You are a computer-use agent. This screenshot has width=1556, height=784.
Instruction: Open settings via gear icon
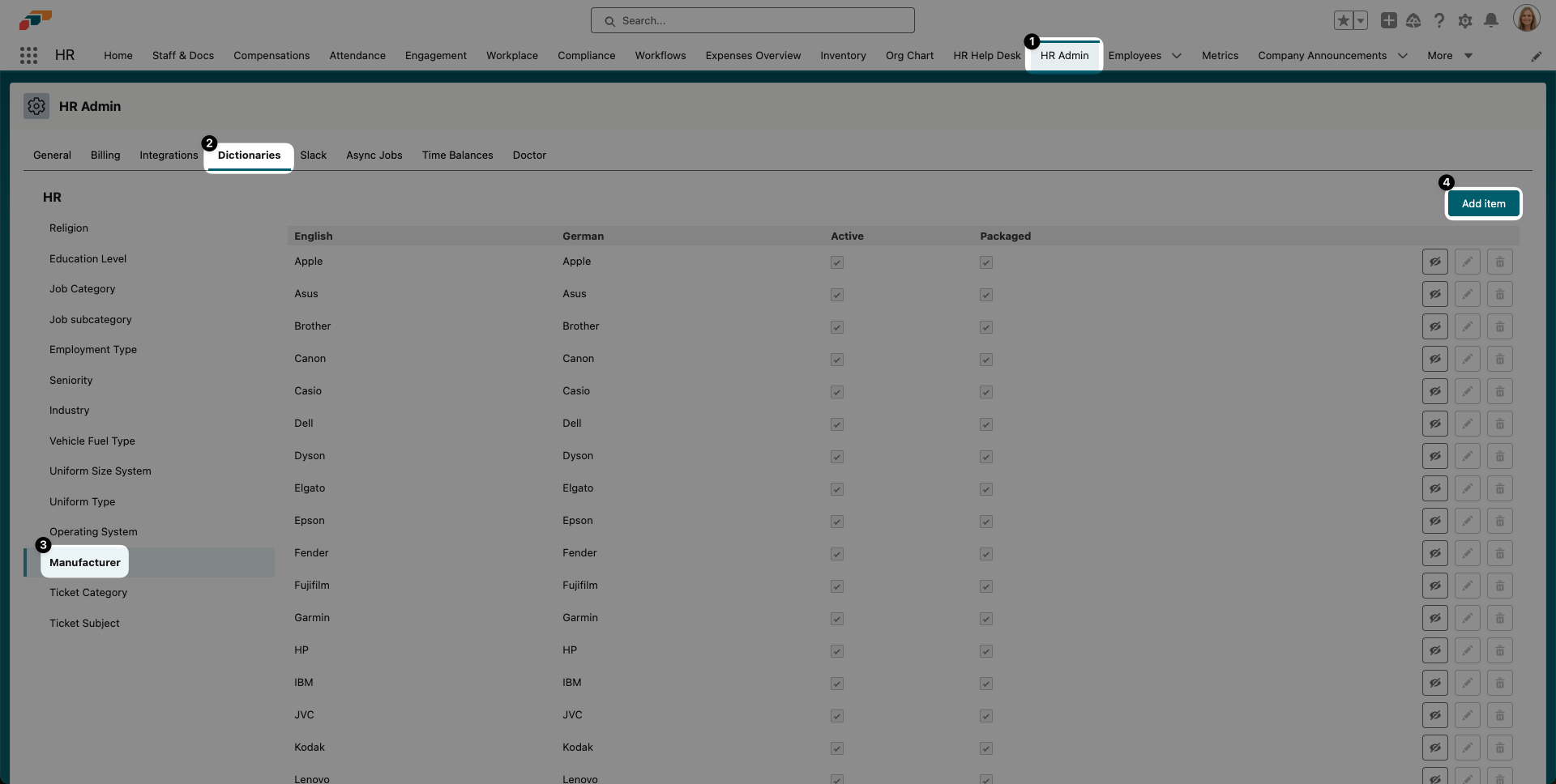point(1465,20)
